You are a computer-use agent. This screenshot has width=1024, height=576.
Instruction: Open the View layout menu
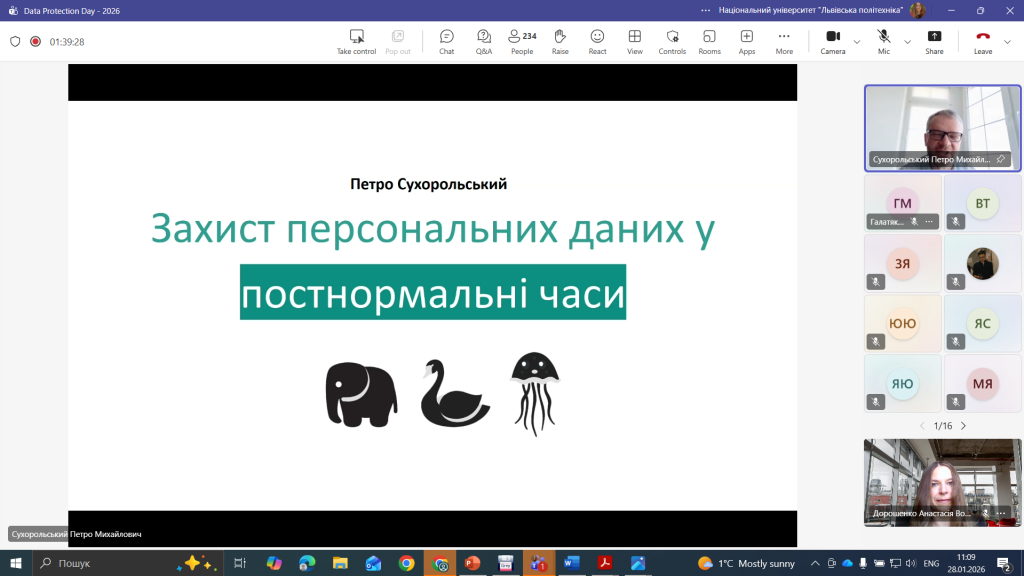coord(635,41)
